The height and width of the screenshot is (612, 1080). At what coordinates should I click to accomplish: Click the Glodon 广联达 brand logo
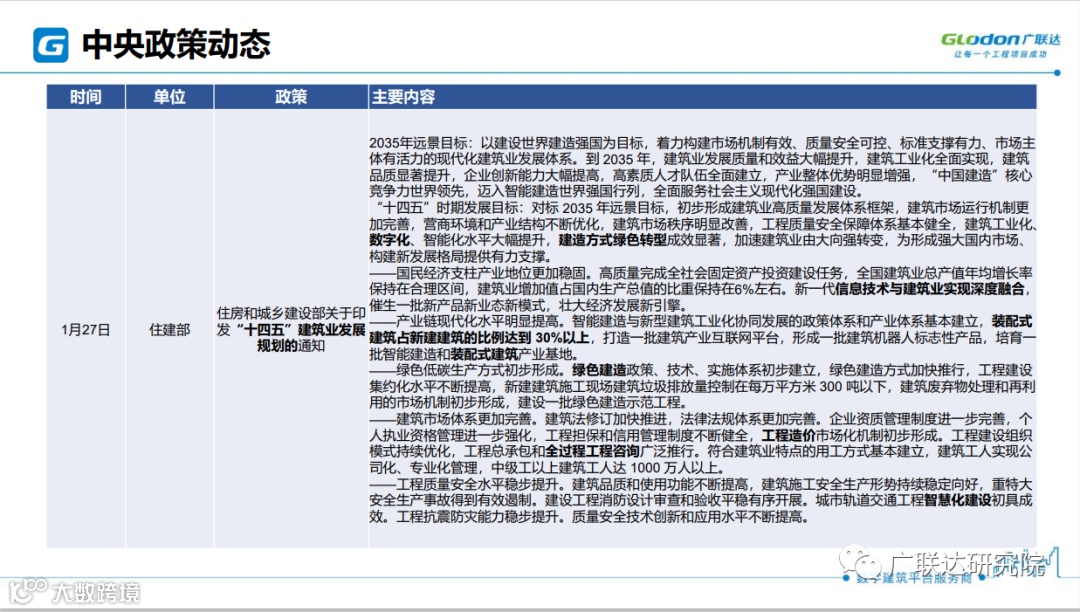tap(1000, 39)
